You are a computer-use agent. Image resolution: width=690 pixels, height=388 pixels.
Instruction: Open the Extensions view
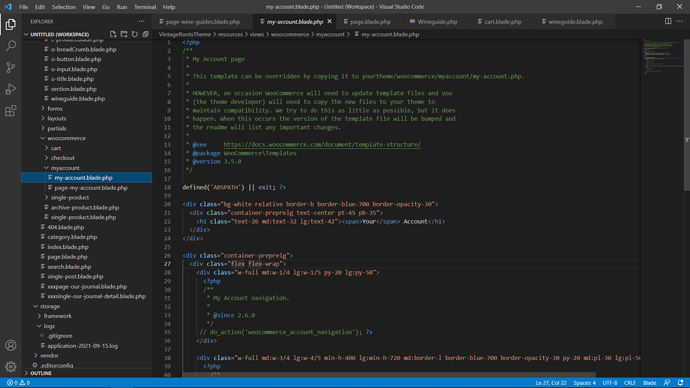[x=11, y=110]
